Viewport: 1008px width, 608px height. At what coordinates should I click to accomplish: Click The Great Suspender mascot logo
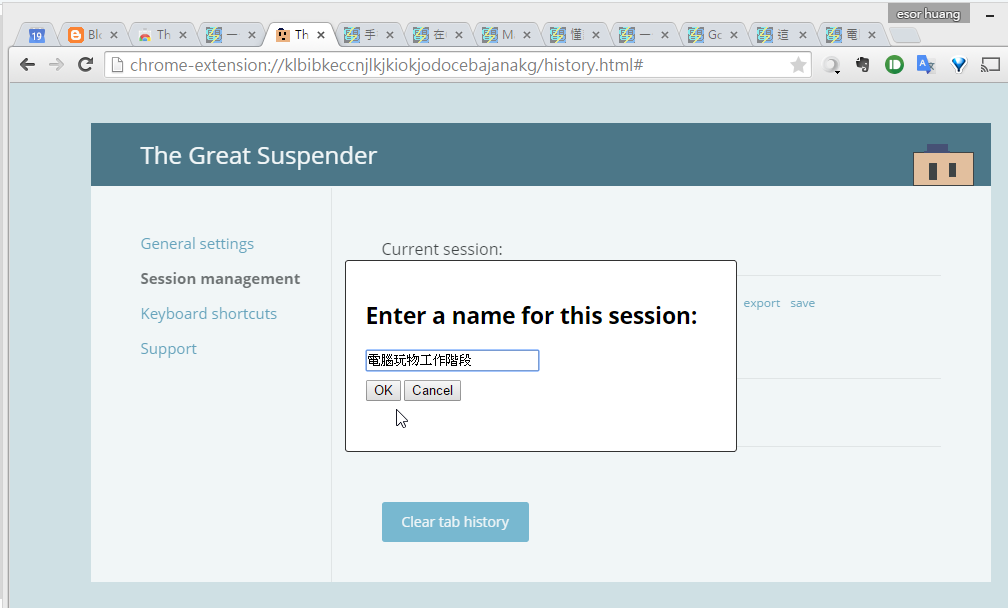943,165
